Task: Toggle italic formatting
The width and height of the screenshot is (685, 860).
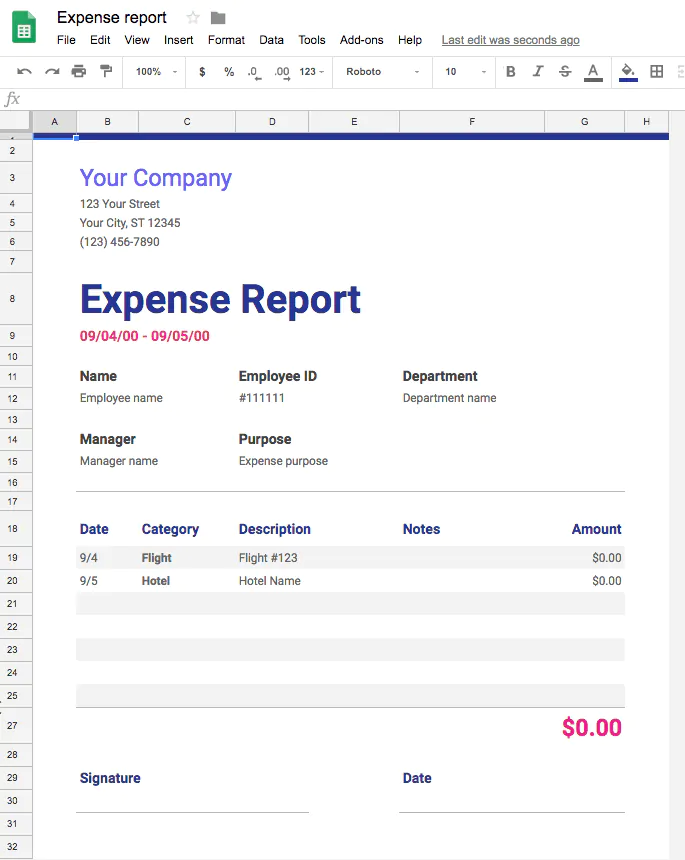Action: pos(538,71)
